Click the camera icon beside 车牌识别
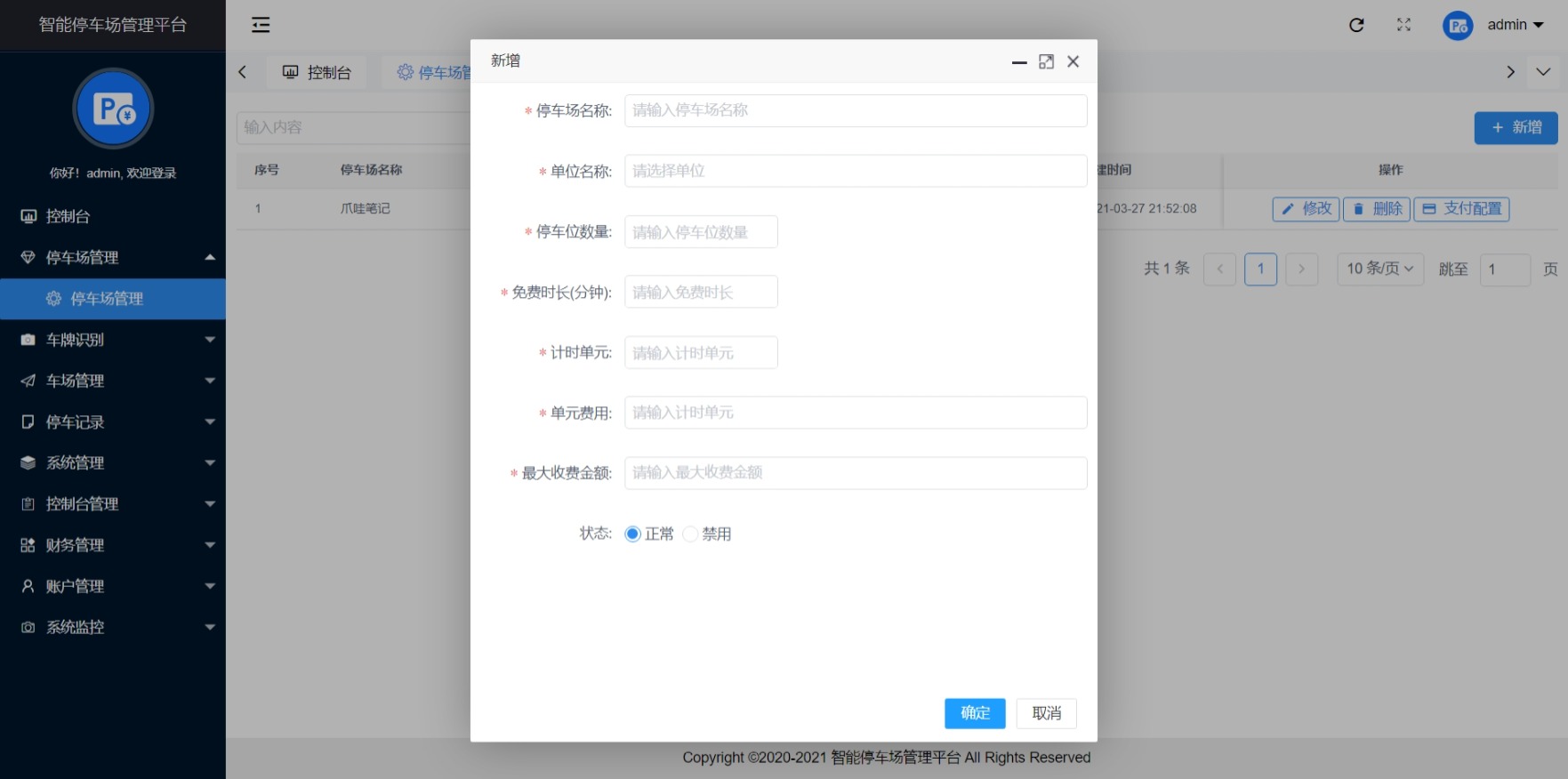 tap(28, 340)
